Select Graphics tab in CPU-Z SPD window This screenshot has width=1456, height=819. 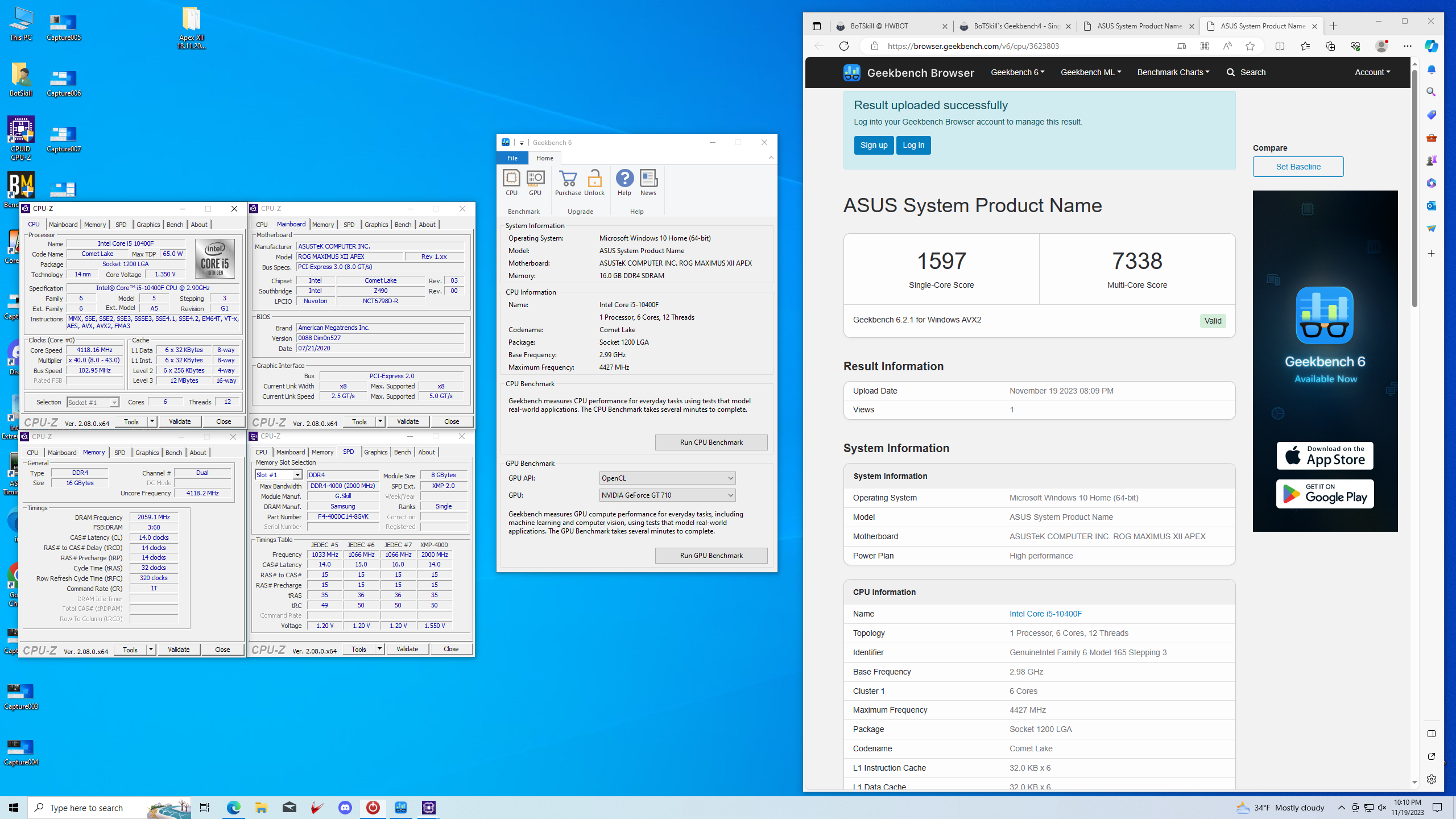tap(375, 452)
